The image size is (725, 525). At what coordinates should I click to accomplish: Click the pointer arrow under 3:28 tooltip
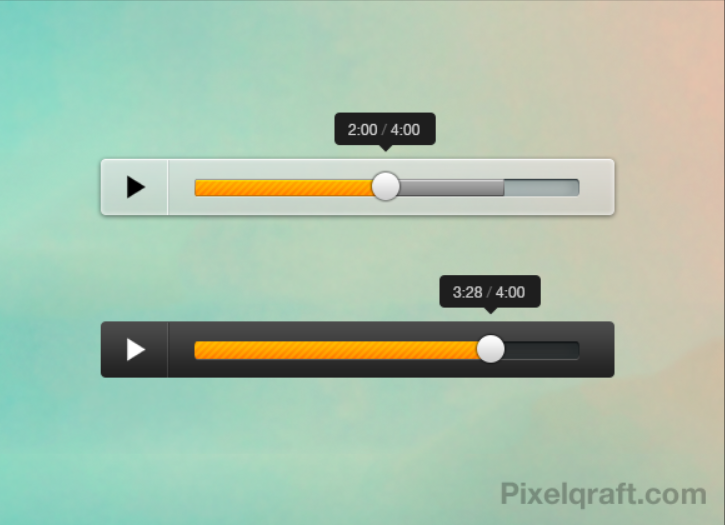point(491,310)
